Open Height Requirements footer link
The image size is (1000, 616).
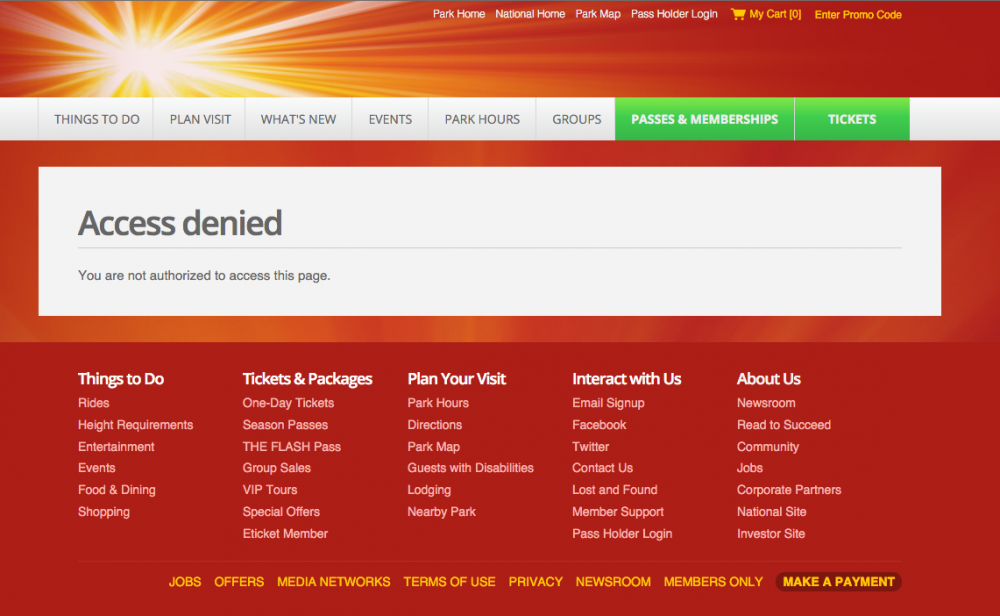[x=135, y=425]
